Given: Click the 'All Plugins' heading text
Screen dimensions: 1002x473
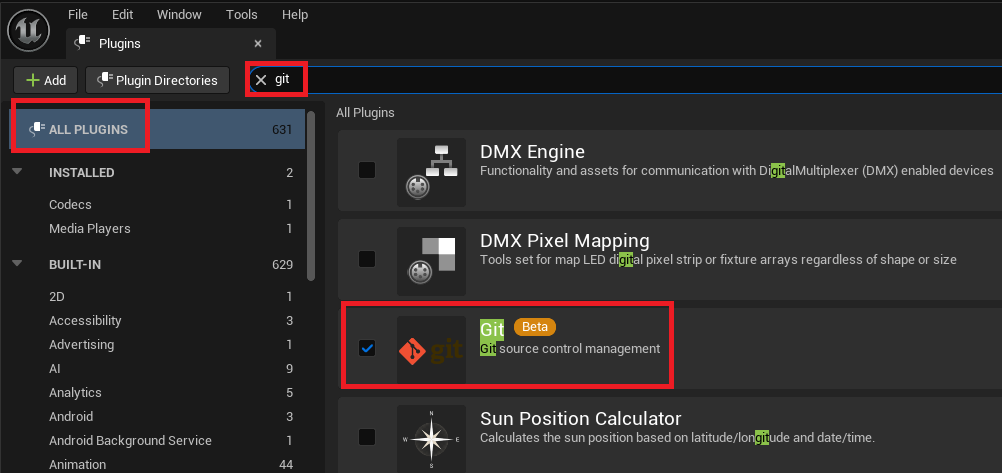Looking at the screenshot, I should pyautogui.click(x=366, y=113).
